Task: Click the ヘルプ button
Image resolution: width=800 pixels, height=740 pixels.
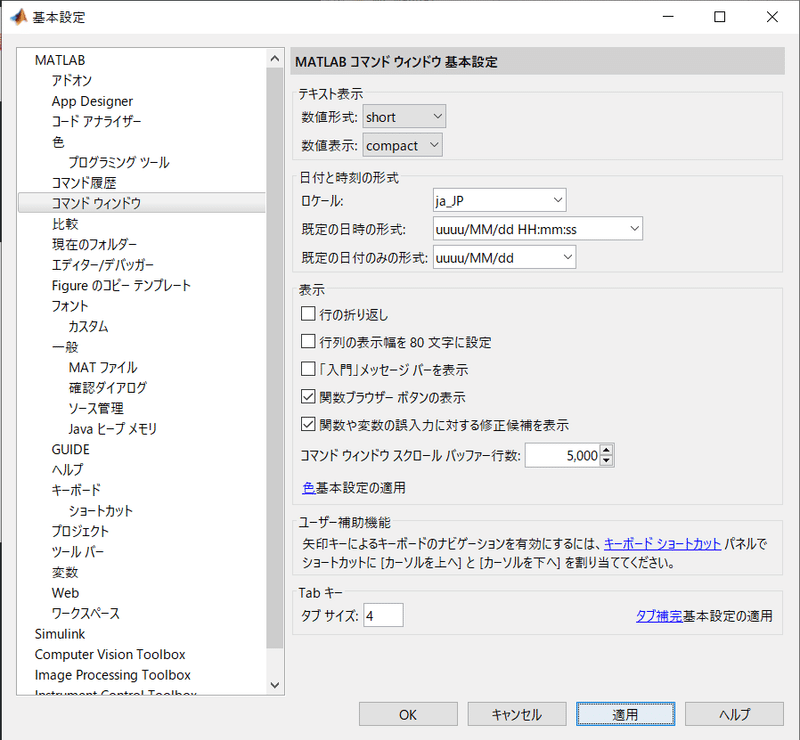Action: click(734, 714)
